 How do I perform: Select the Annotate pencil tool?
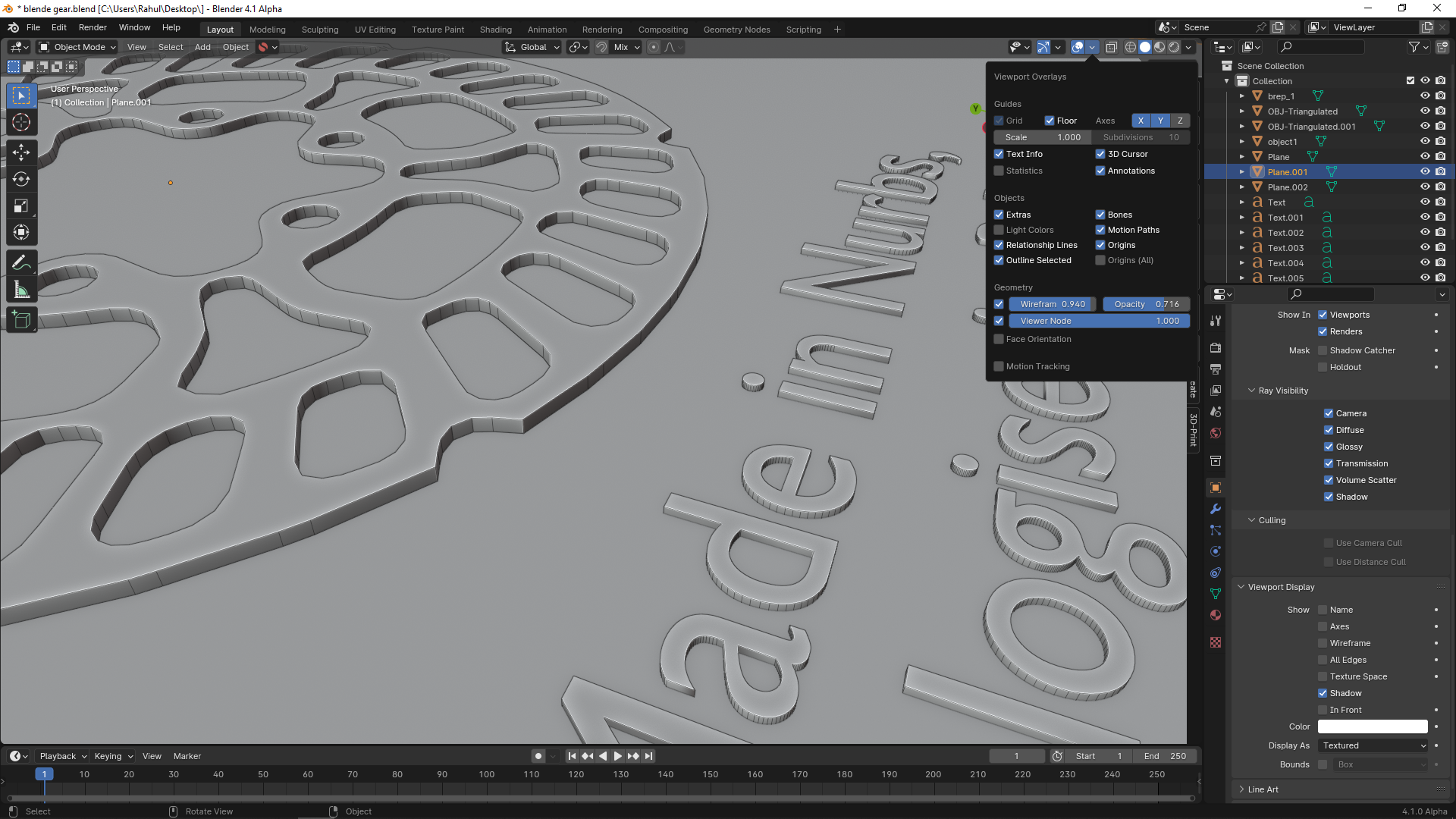click(x=21, y=263)
